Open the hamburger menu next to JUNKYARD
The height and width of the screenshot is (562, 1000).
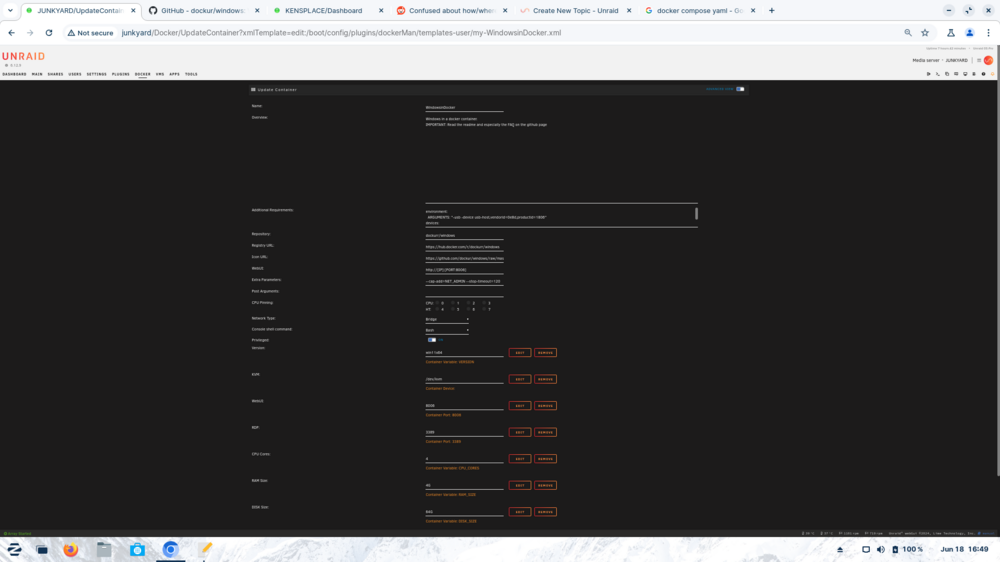pos(979,60)
